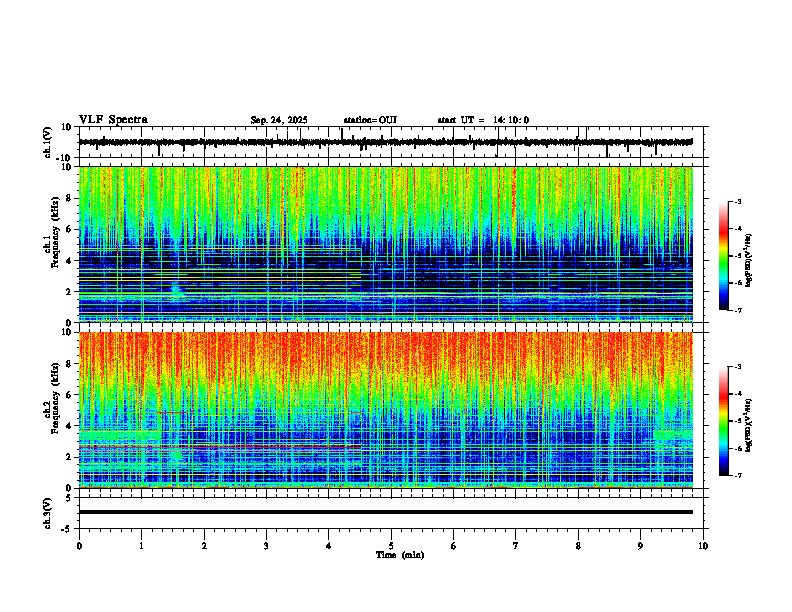
Task: Click the ch.1 PSD color scale bar
Action: (723, 256)
